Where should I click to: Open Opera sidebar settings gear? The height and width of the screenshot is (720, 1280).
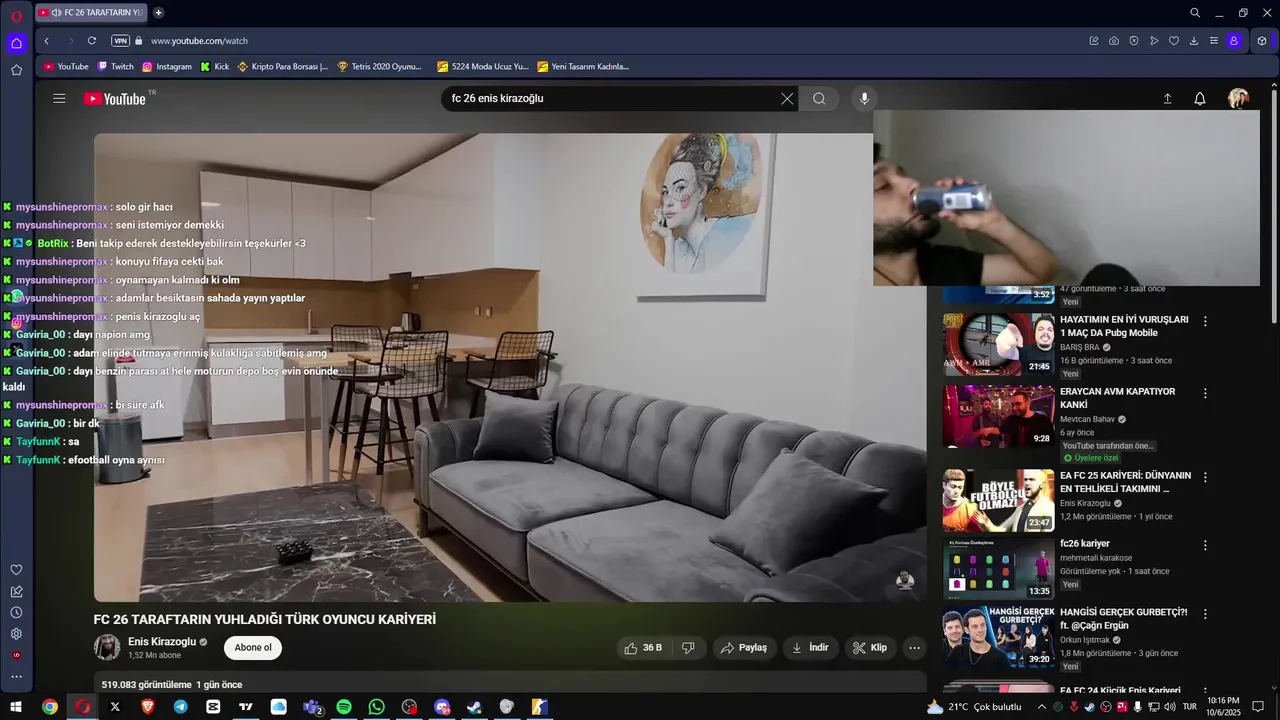16,634
